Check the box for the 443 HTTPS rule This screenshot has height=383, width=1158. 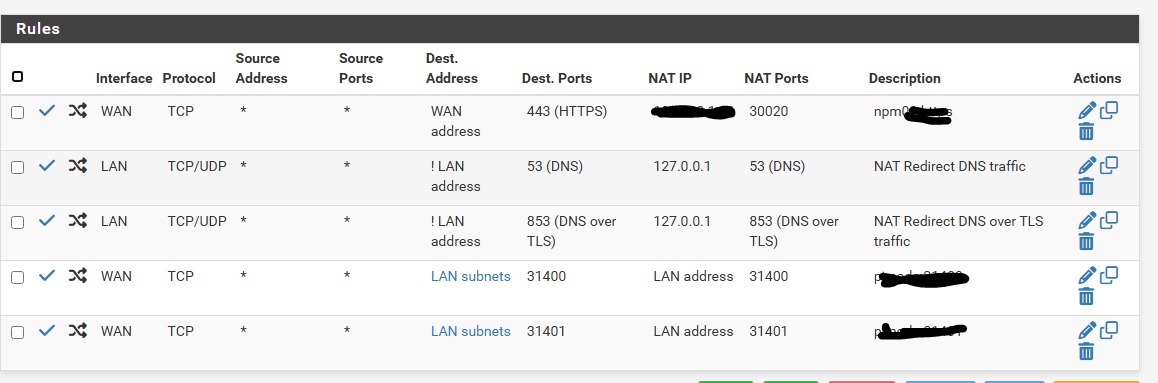pyautogui.click(x=18, y=112)
